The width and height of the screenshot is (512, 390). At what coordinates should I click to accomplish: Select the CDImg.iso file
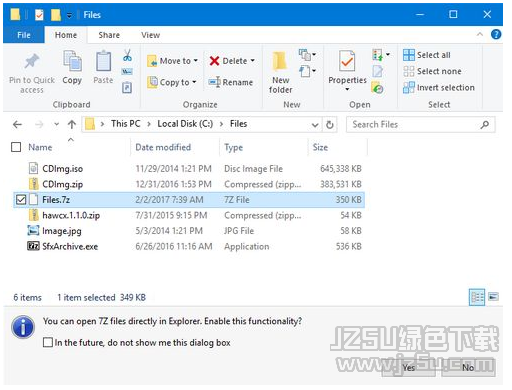(x=62, y=169)
